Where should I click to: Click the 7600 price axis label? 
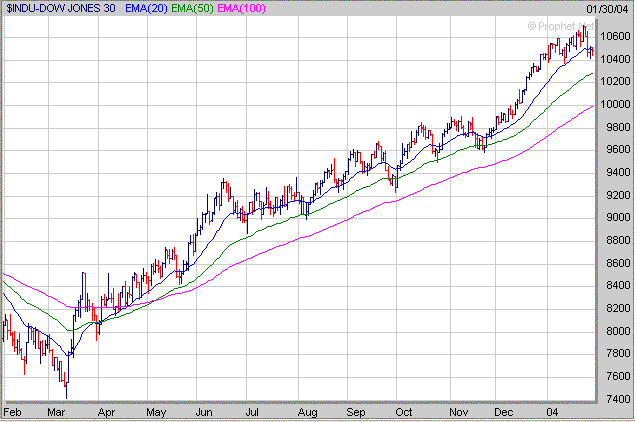coord(618,376)
